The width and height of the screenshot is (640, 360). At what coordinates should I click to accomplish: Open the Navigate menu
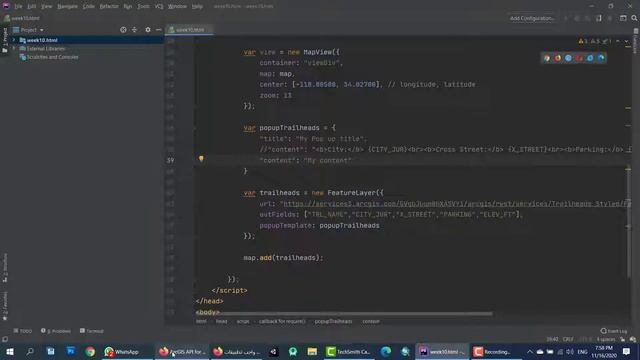point(67,6)
